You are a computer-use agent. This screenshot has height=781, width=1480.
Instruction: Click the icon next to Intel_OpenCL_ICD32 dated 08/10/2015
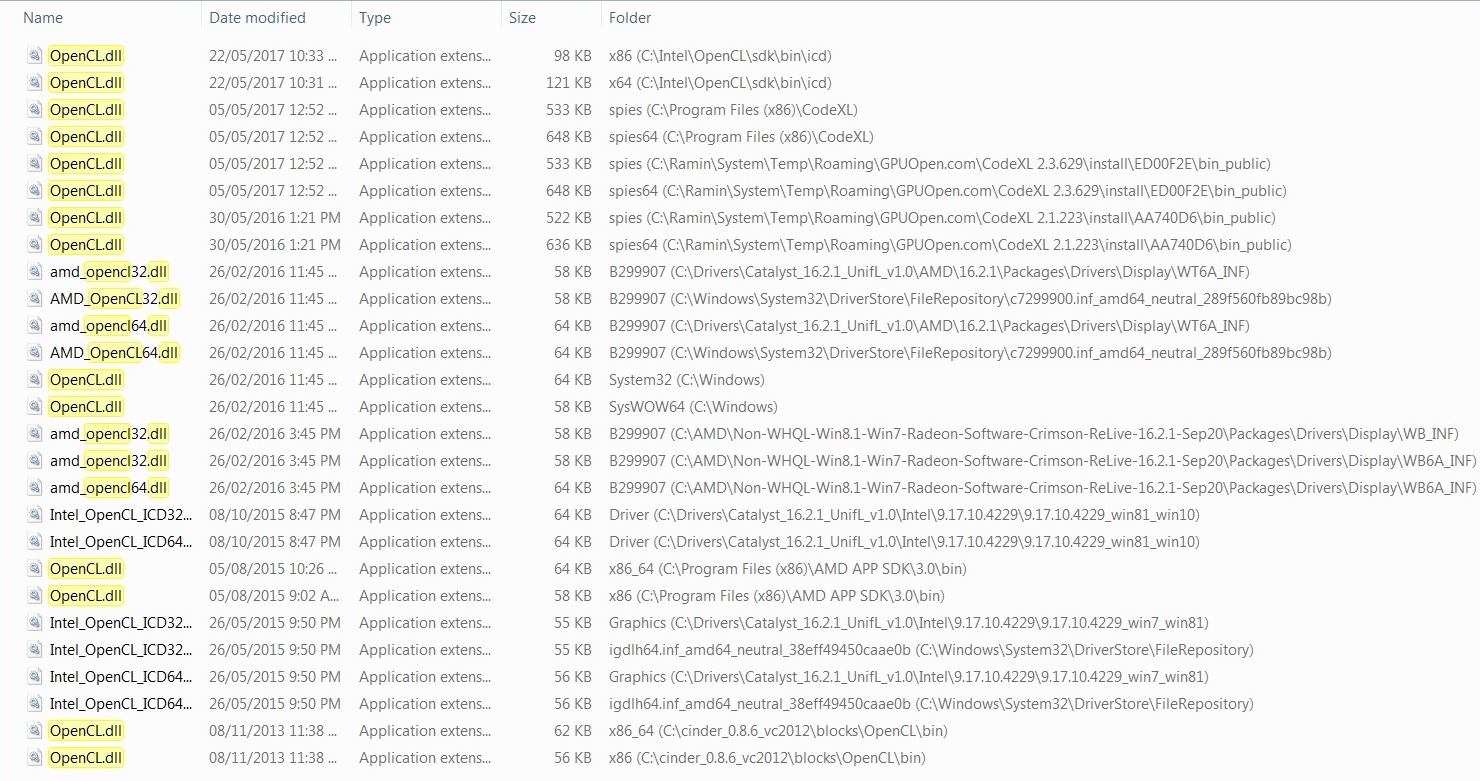(x=34, y=514)
